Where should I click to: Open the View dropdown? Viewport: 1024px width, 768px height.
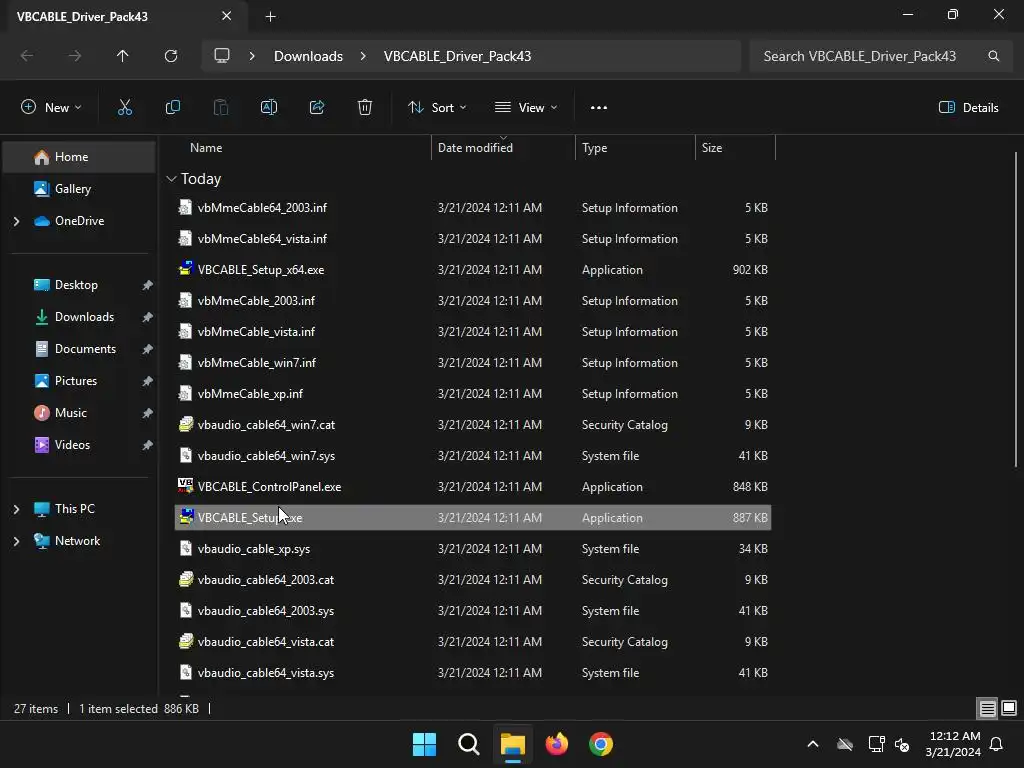click(526, 108)
